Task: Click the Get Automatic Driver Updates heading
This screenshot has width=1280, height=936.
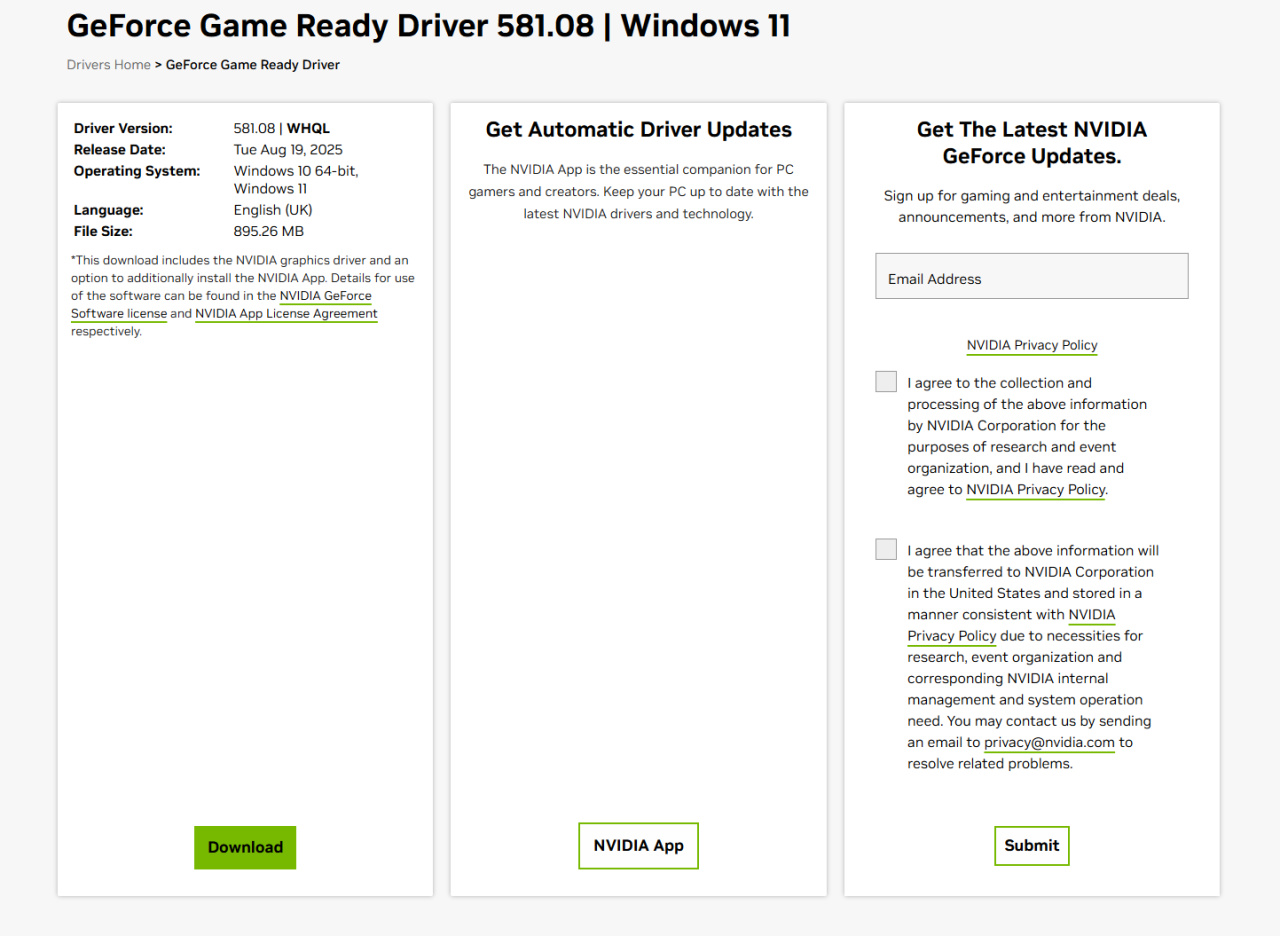Action: pyautogui.click(x=639, y=130)
